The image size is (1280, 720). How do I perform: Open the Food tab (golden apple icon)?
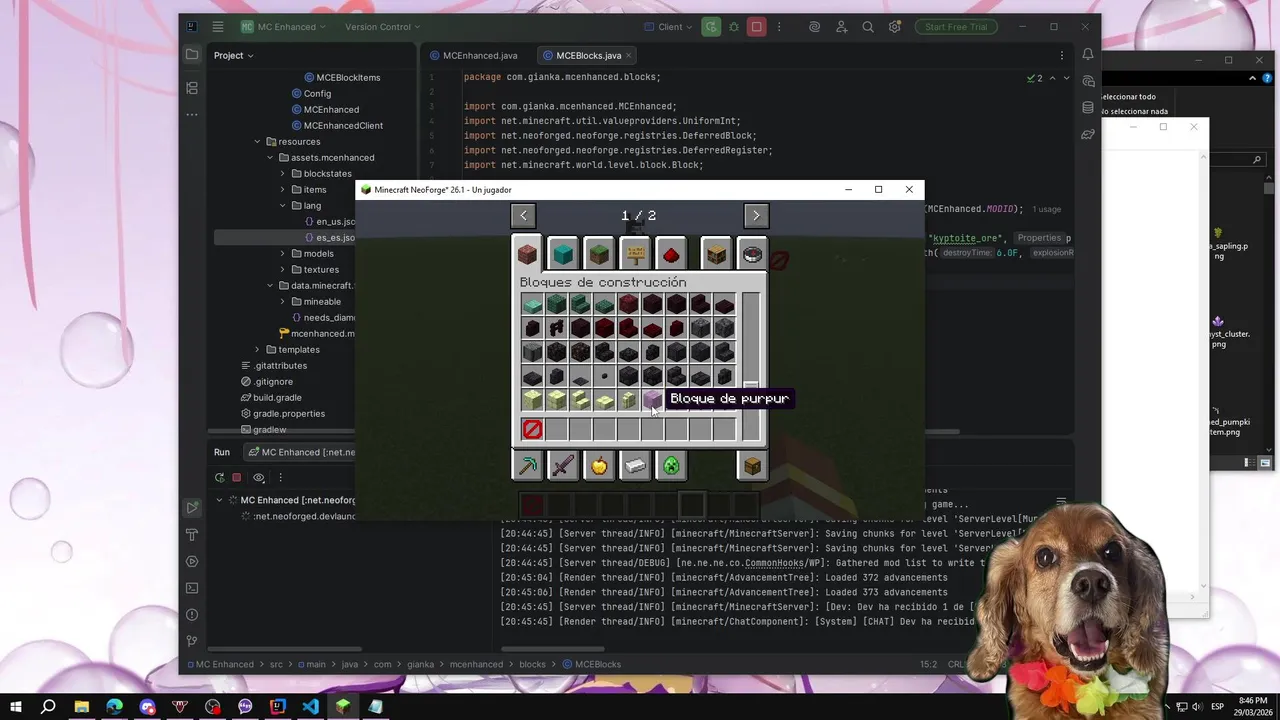click(599, 465)
